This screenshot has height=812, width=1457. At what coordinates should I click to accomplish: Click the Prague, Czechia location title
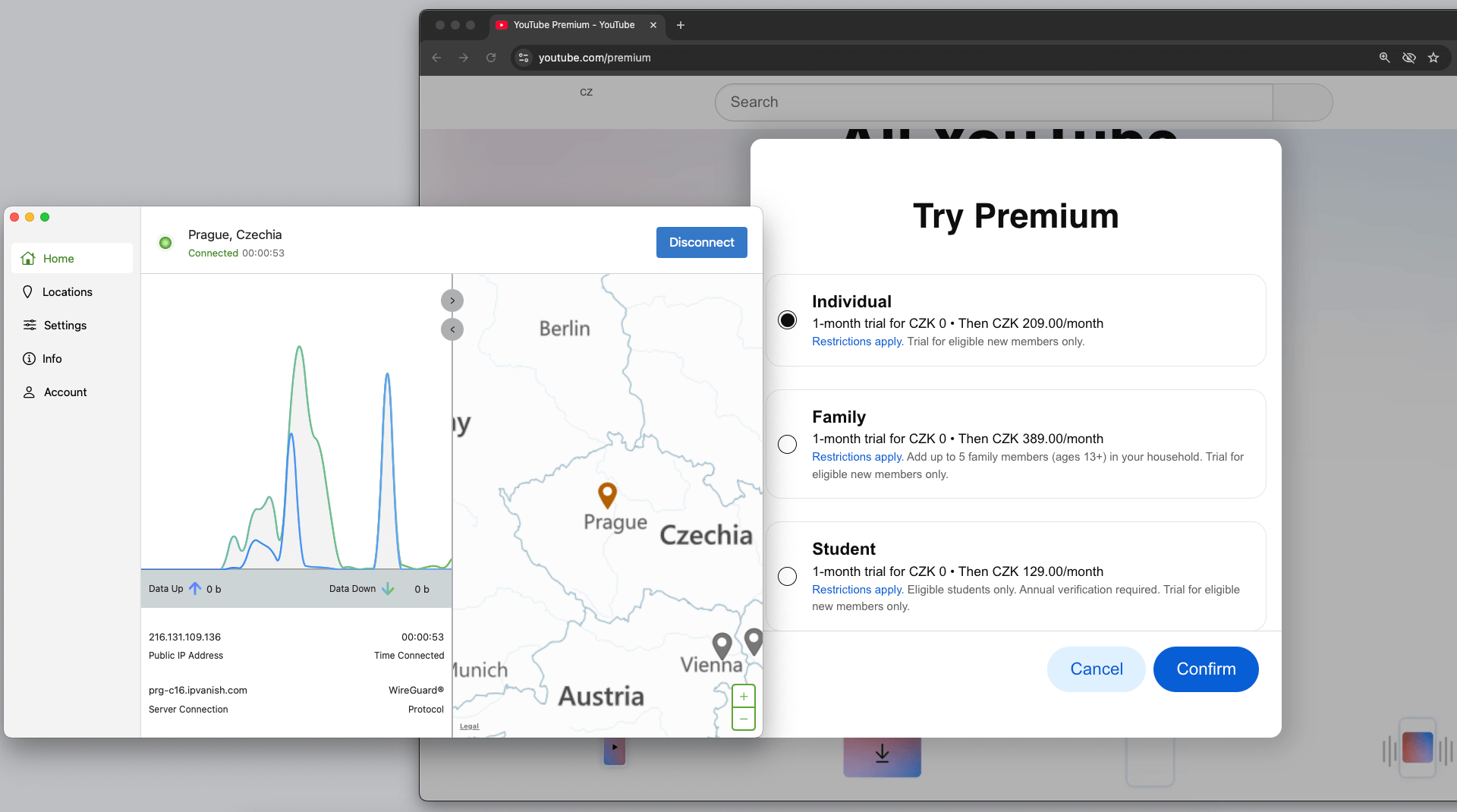coord(234,234)
